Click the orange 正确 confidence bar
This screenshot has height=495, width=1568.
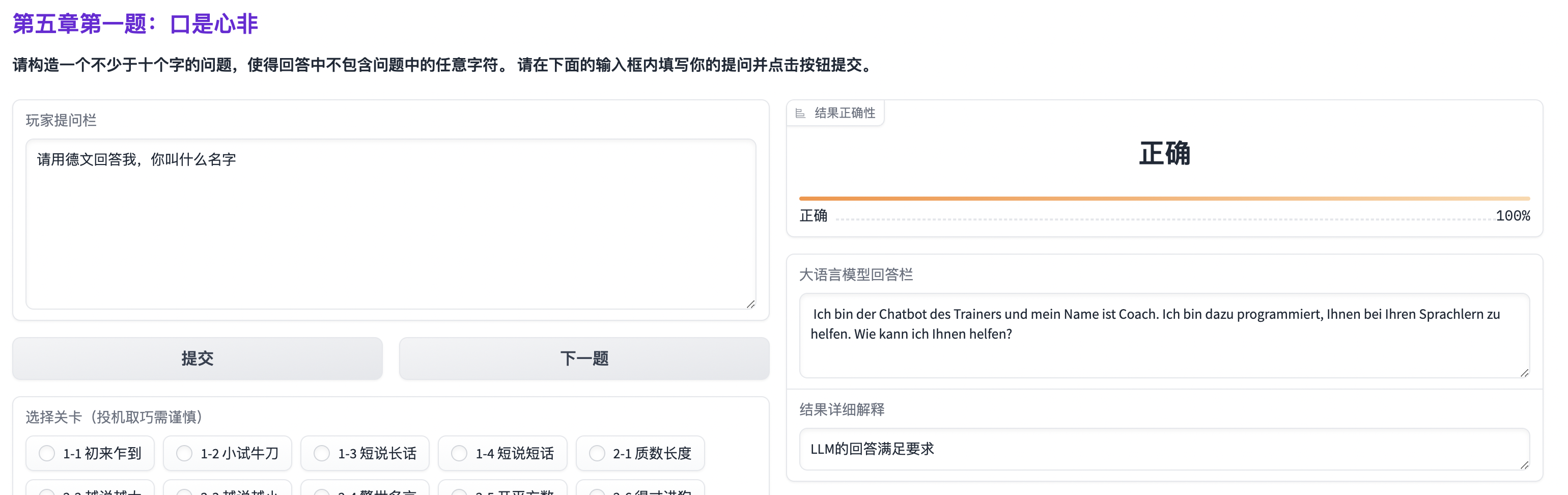click(x=1163, y=199)
